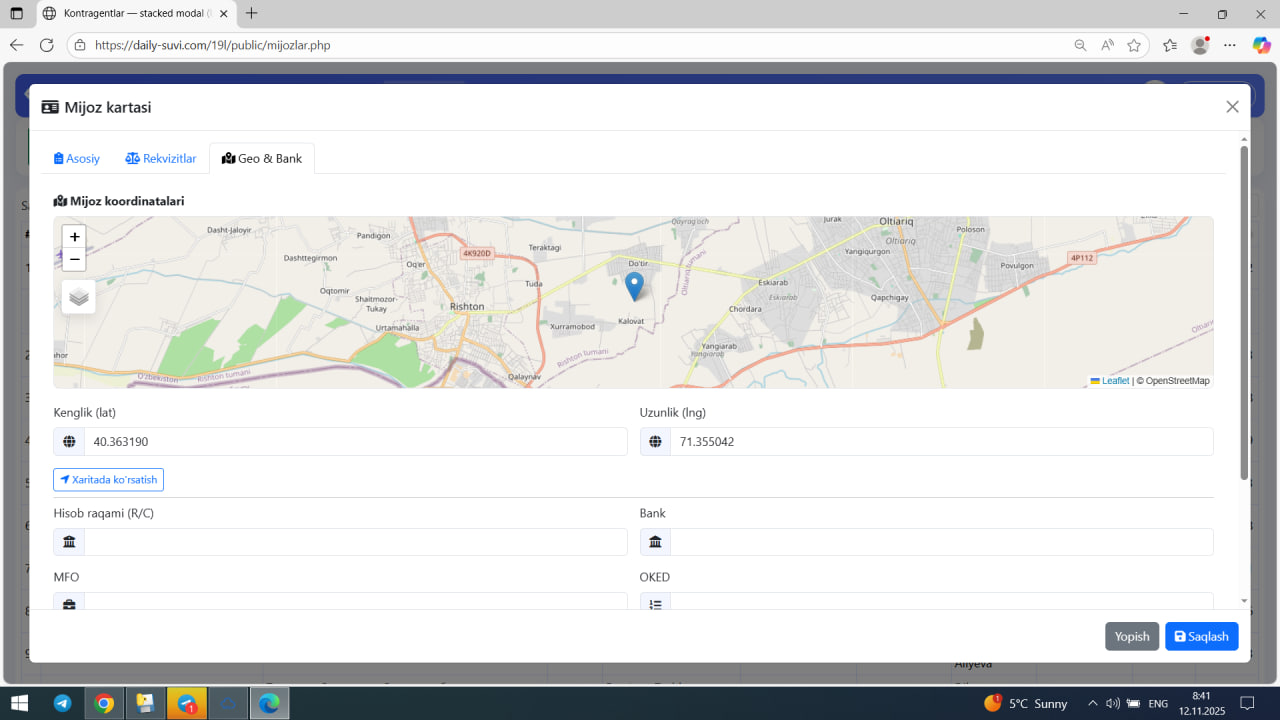Zoom out on the map
The height and width of the screenshot is (720, 1280).
pyautogui.click(x=74, y=260)
